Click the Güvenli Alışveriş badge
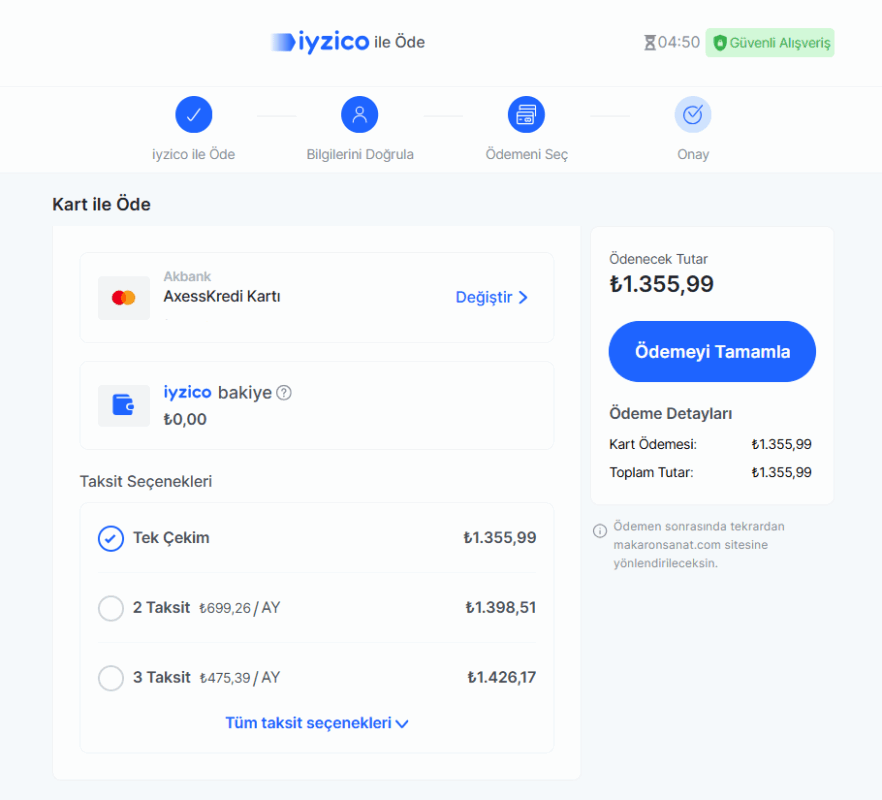The image size is (882, 800). tap(770, 43)
